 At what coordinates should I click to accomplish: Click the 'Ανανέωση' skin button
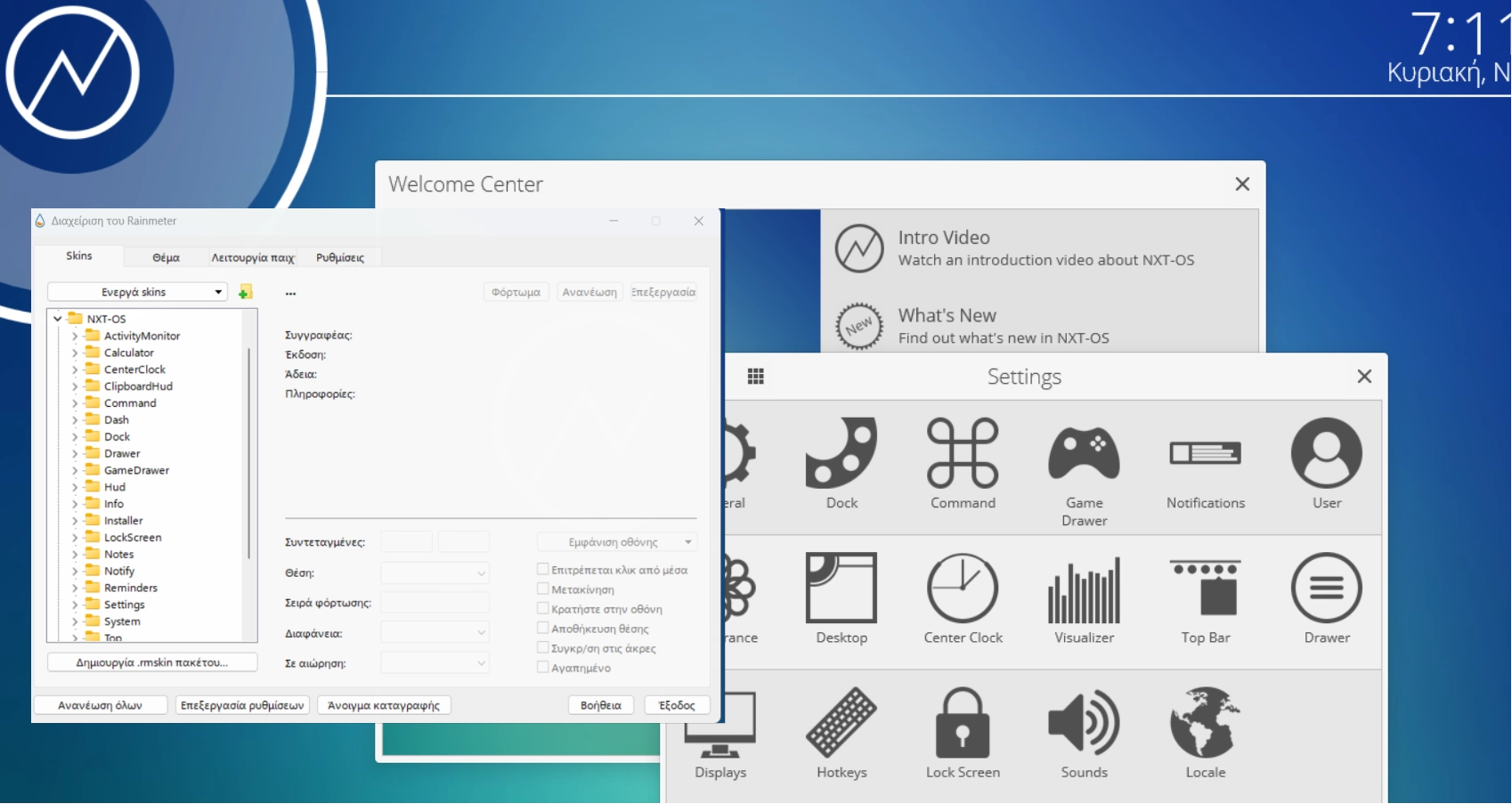(x=589, y=292)
